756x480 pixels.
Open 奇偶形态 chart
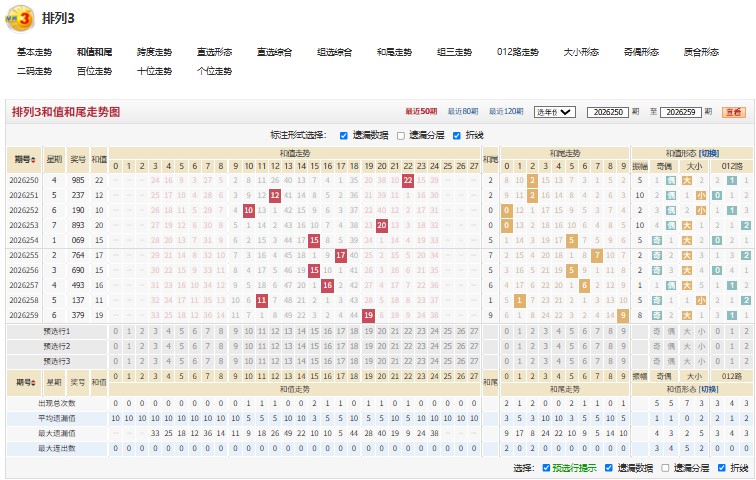(x=641, y=52)
